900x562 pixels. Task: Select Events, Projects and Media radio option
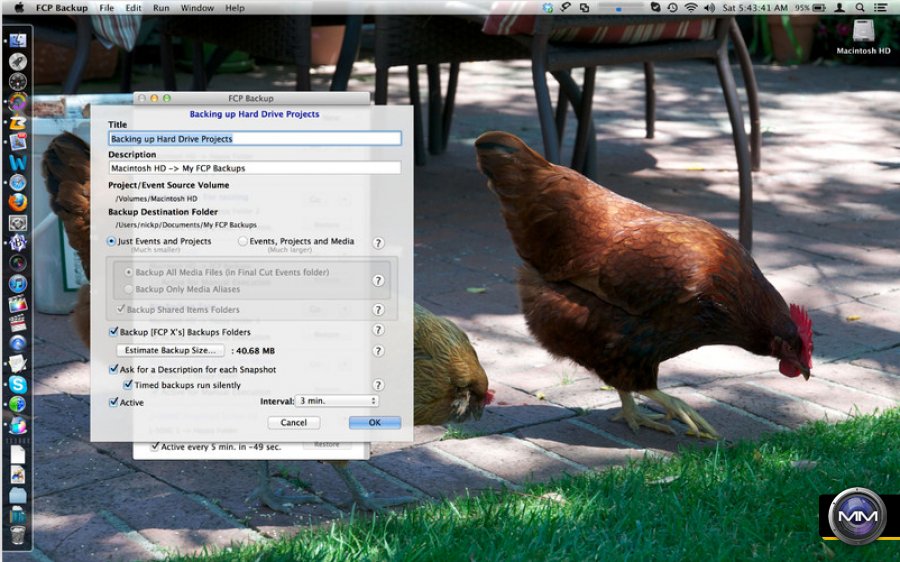243,242
